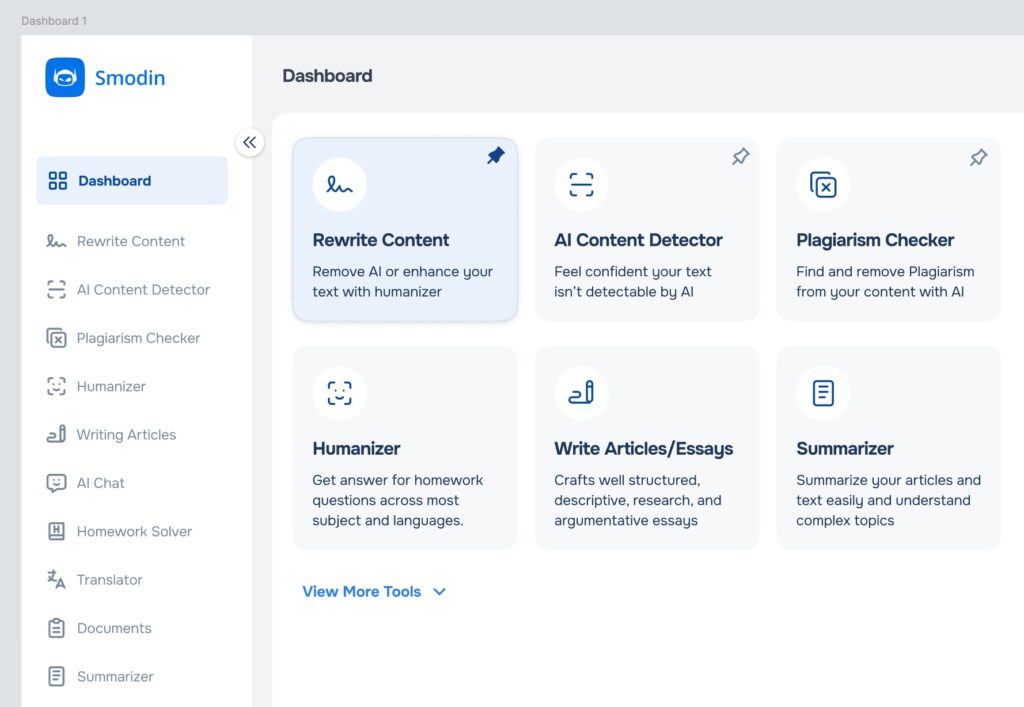The height and width of the screenshot is (707, 1024).
Task: Expand tools with View More chevron
Action: click(440, 591)
